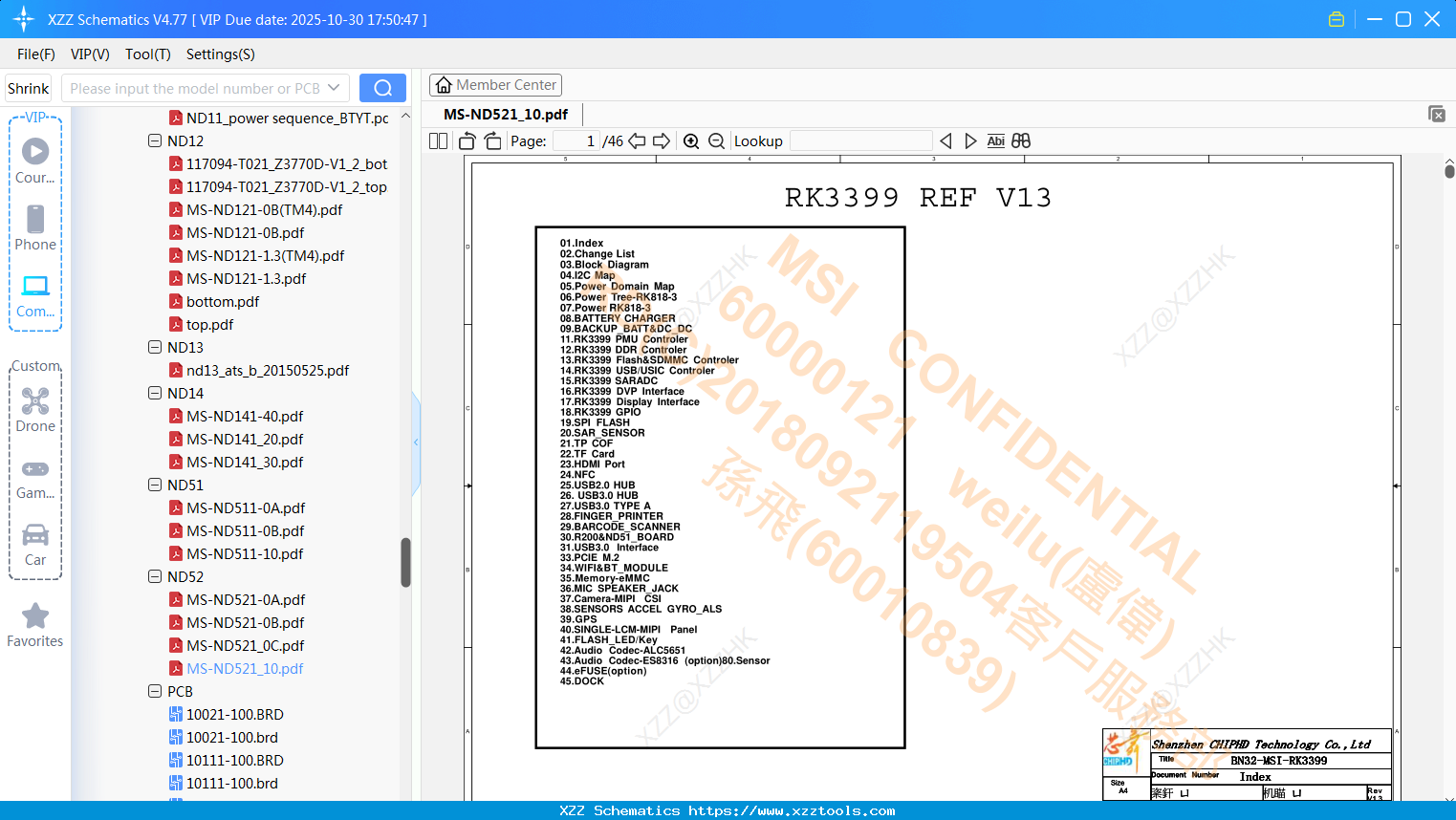
Task: Select the Phone category
Action: [x=35, y=227]
